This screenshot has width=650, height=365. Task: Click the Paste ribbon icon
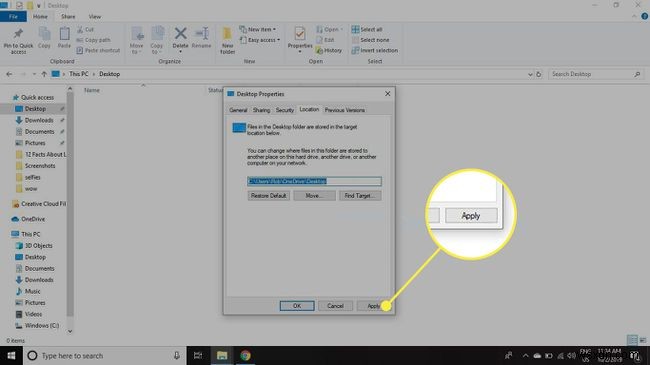[64, 38]
